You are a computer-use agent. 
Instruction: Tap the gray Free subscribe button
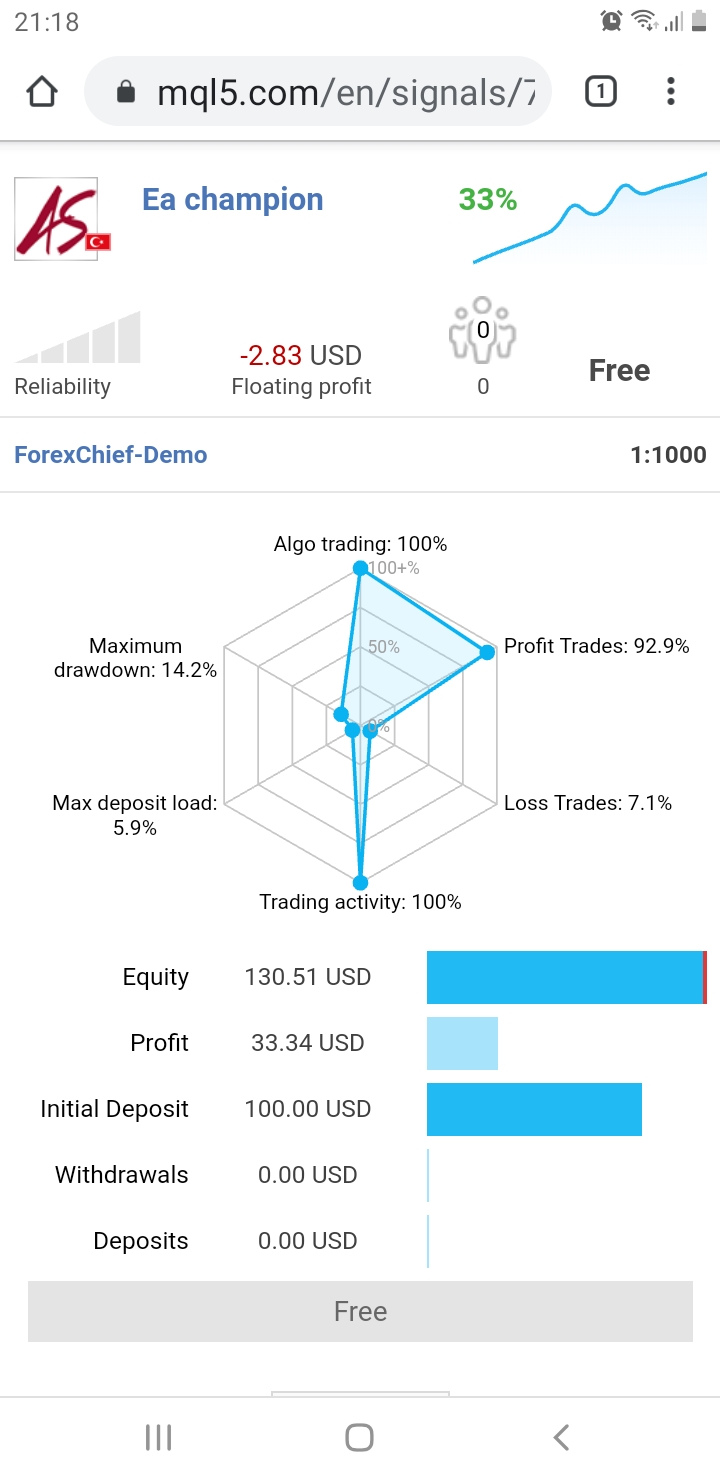(360, 1311)
